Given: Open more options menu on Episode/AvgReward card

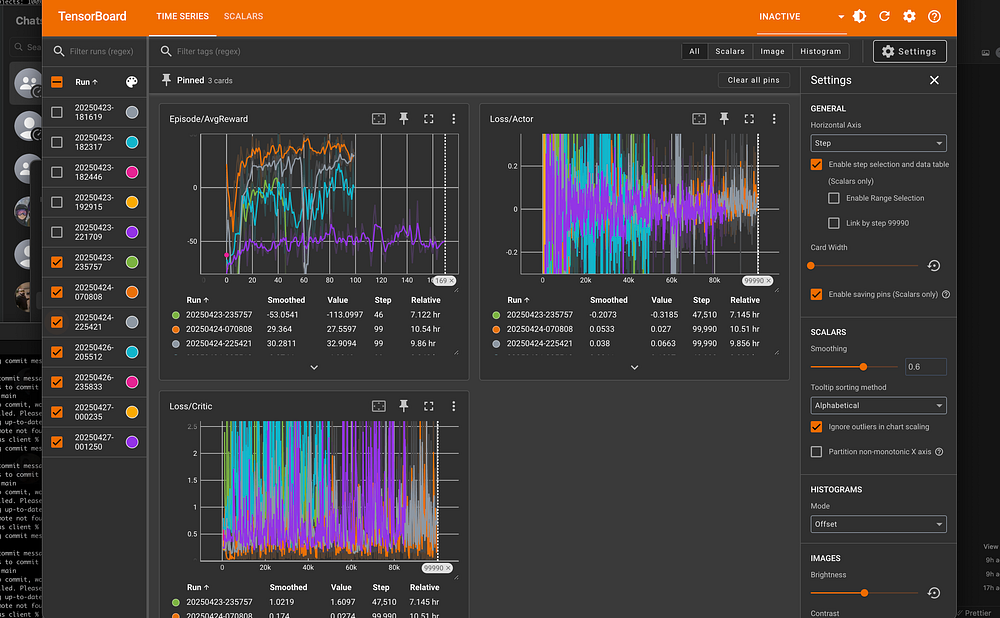Looking at the screenshot, I should [x=453, y=118].
